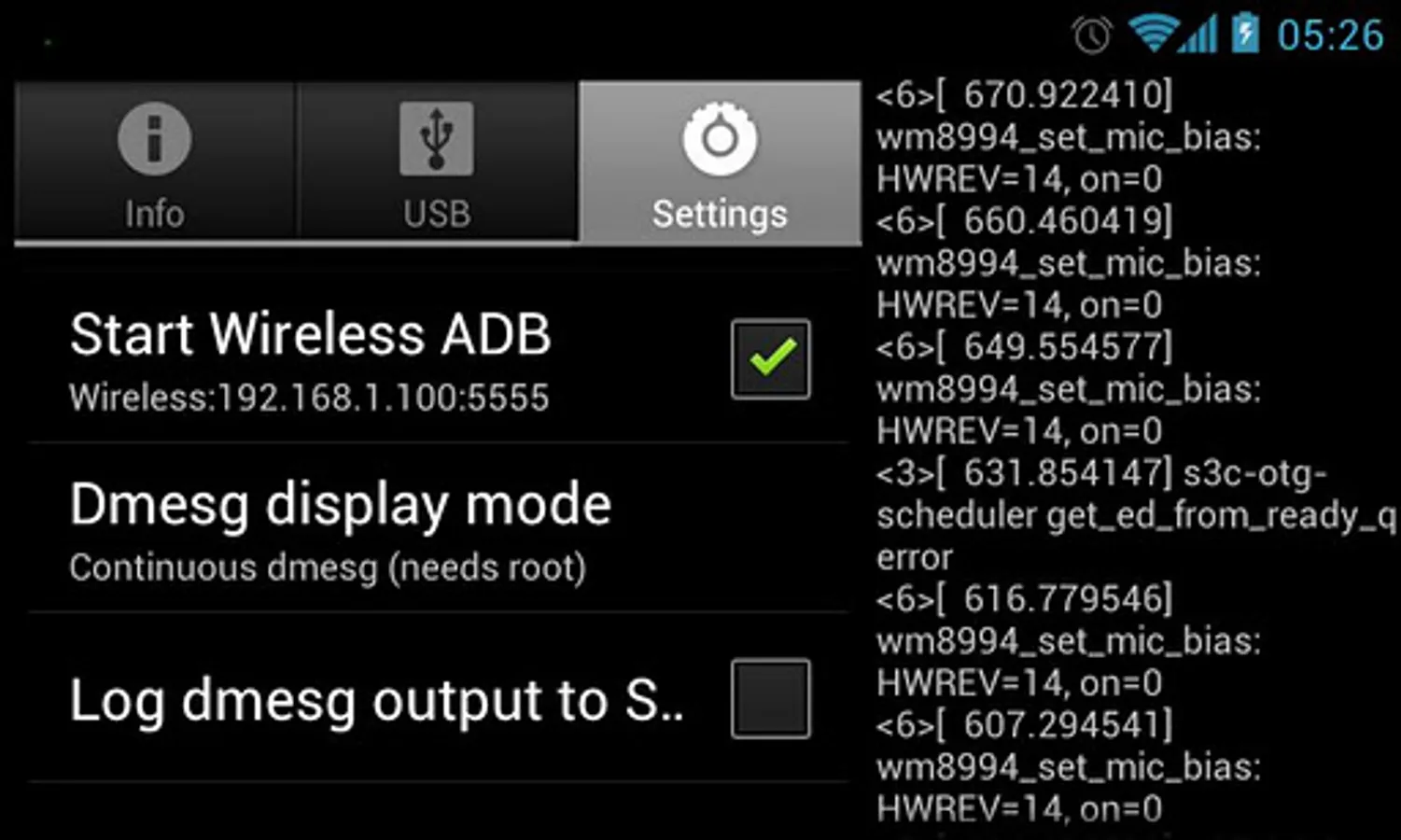Viewport: 1401px width, 840px height.
Task: Uncheck the Start Wireless ADB checkbox
Action: (x=771, y=359)
